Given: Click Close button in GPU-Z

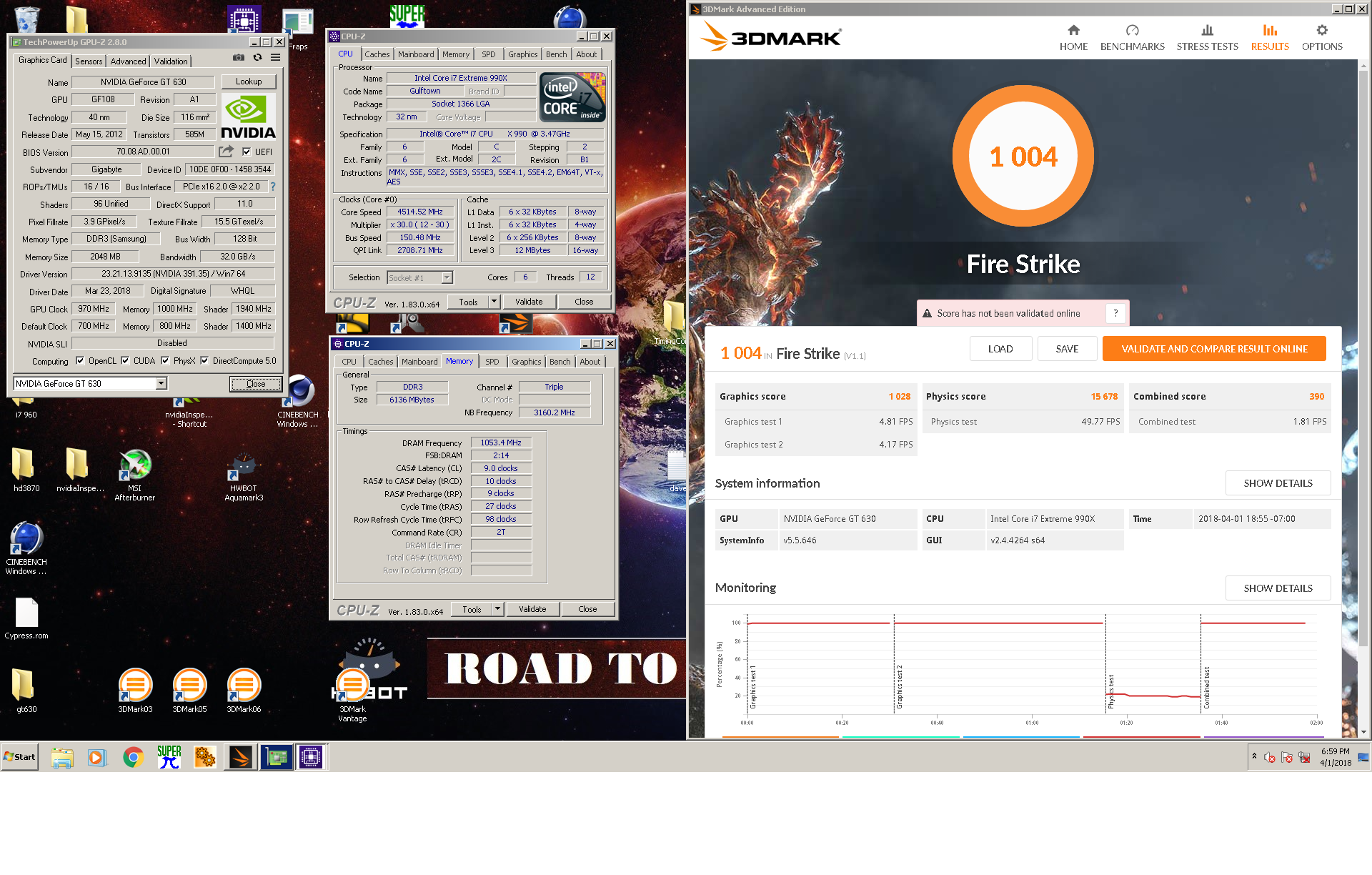Looking at the screenshot, I should [256, 384].
